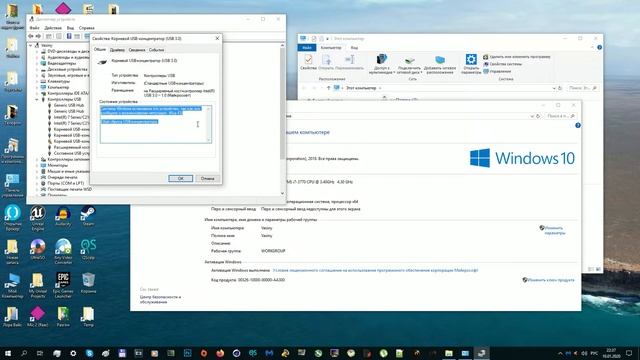This screenshot has height=360, width=640.
Task: Open the Steam desktop shortcut
Action: coord(88,216)
